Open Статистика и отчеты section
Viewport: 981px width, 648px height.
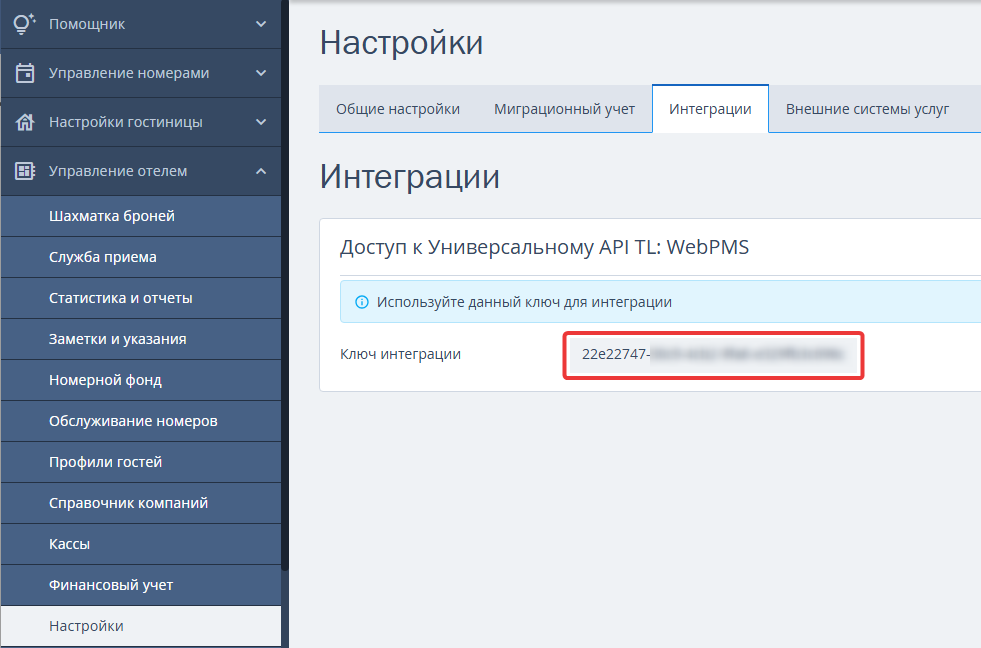[141, 298]
